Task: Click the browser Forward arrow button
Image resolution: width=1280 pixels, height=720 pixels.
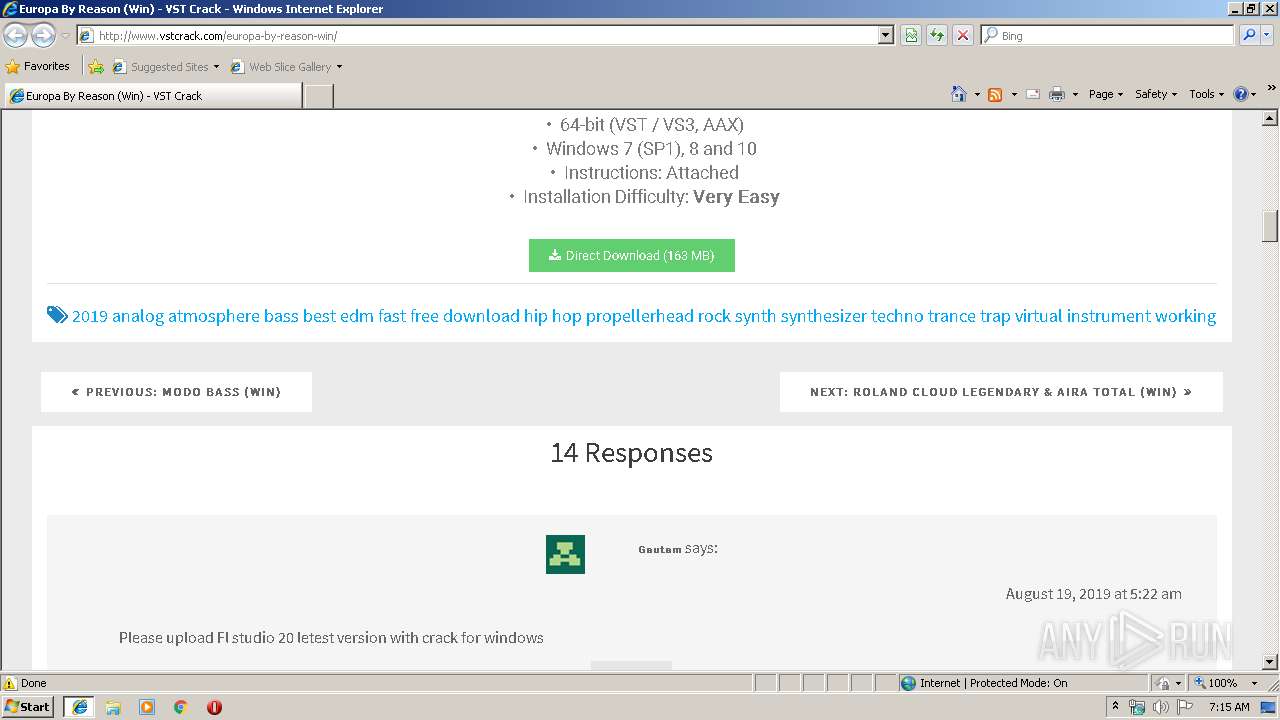Action: (x=43, y=35)
